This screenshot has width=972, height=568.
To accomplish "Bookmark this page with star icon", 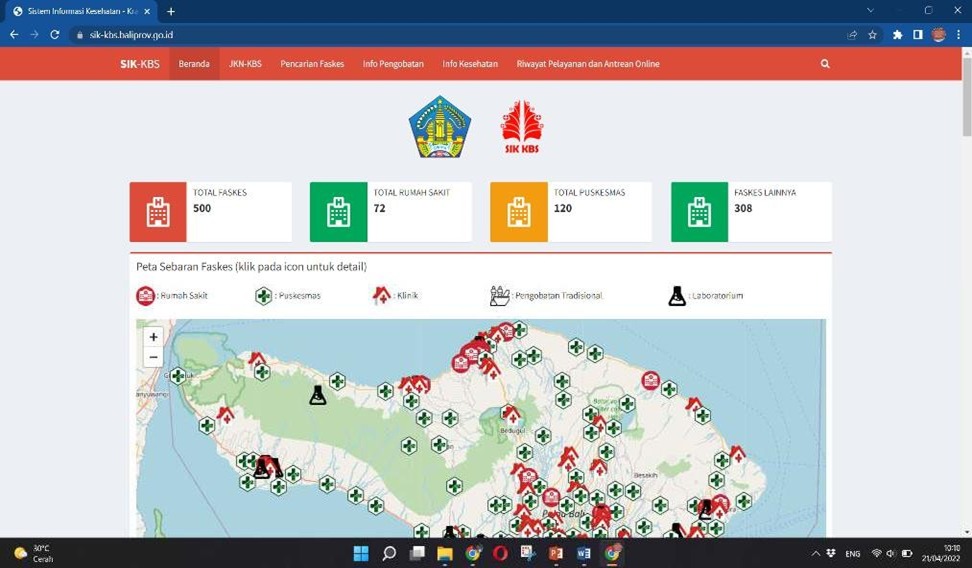I will pos(872,34).
